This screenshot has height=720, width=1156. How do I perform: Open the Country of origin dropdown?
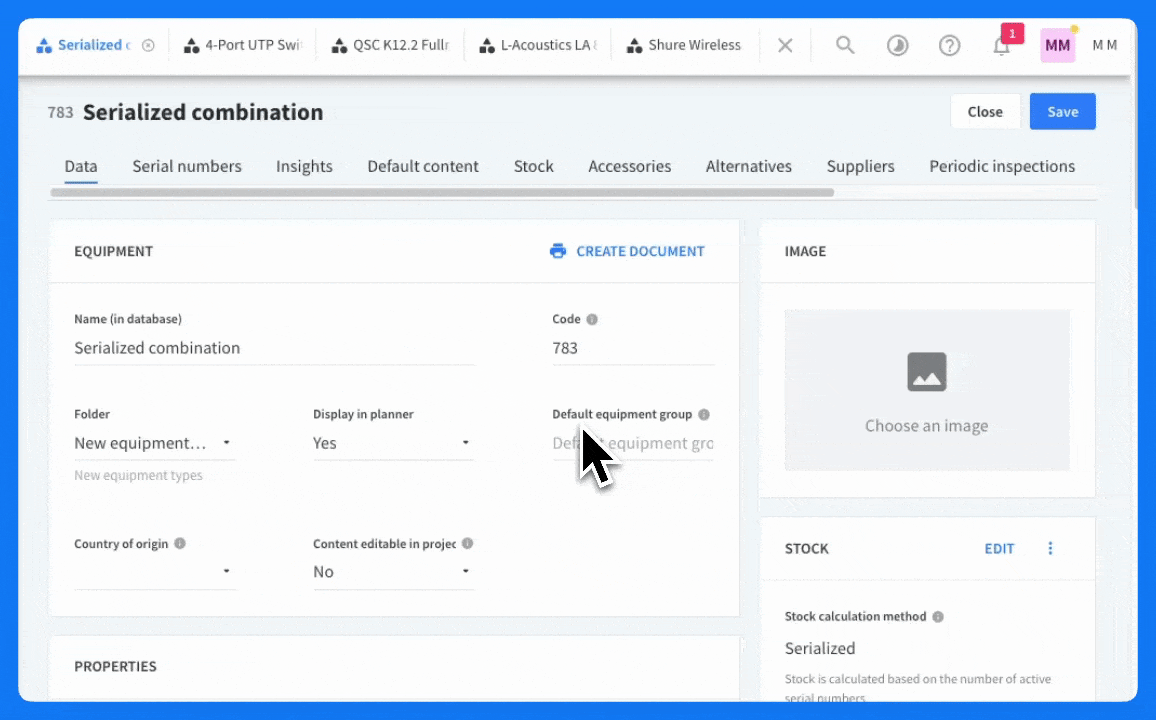point(227,572)
